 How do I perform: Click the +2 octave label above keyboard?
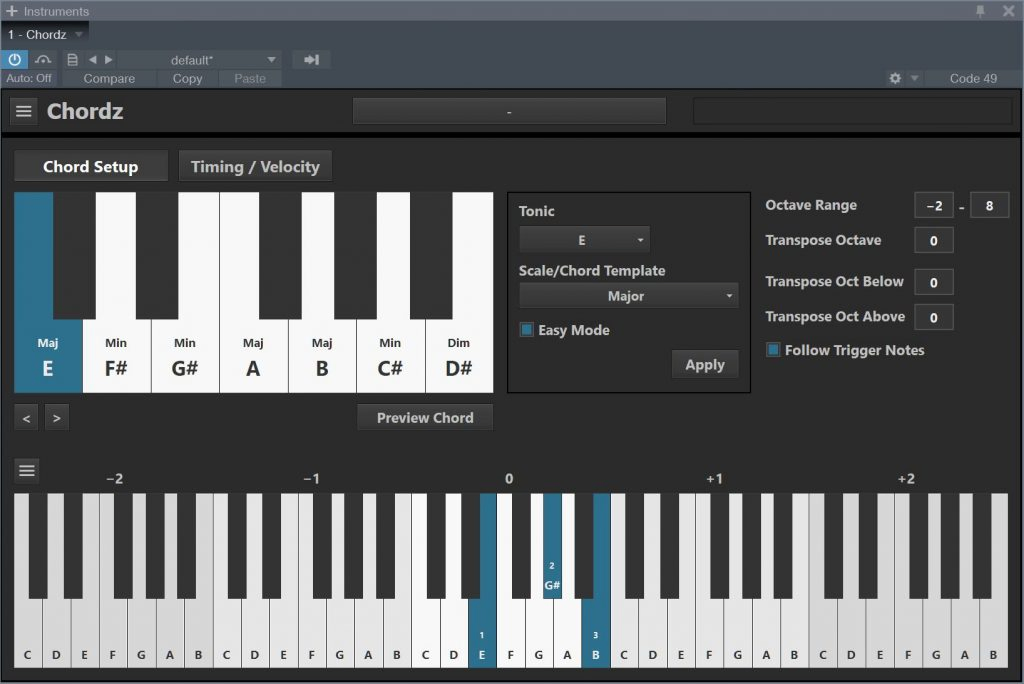[x=906, y=479]
